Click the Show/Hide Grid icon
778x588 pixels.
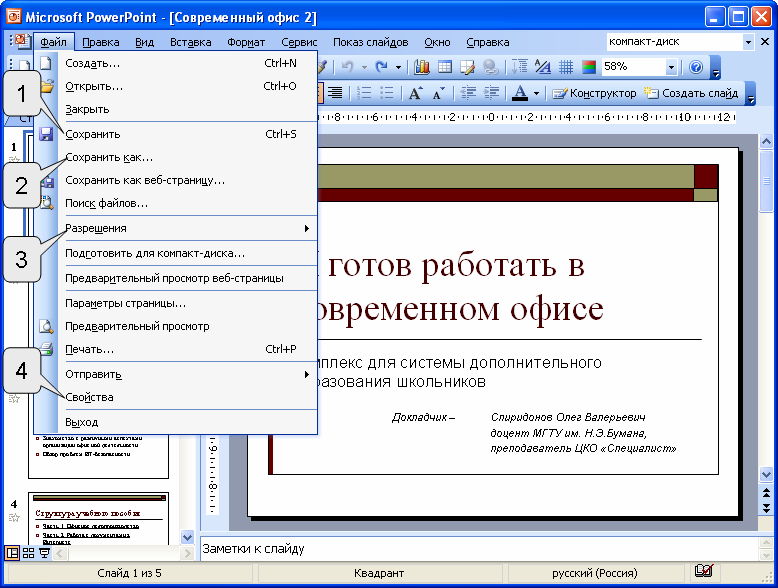coord(565,67)
